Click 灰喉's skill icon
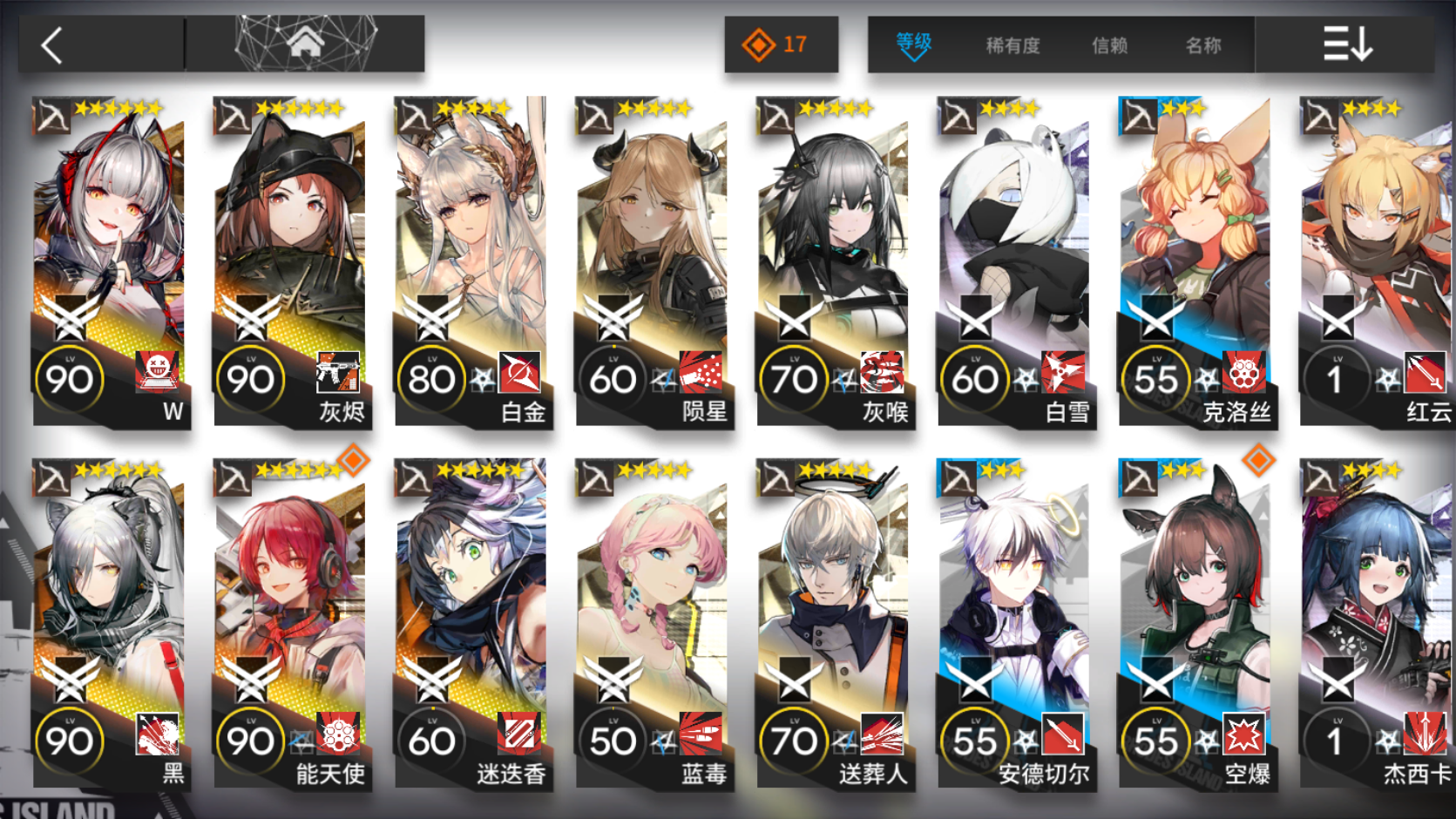 click(882, 373)
